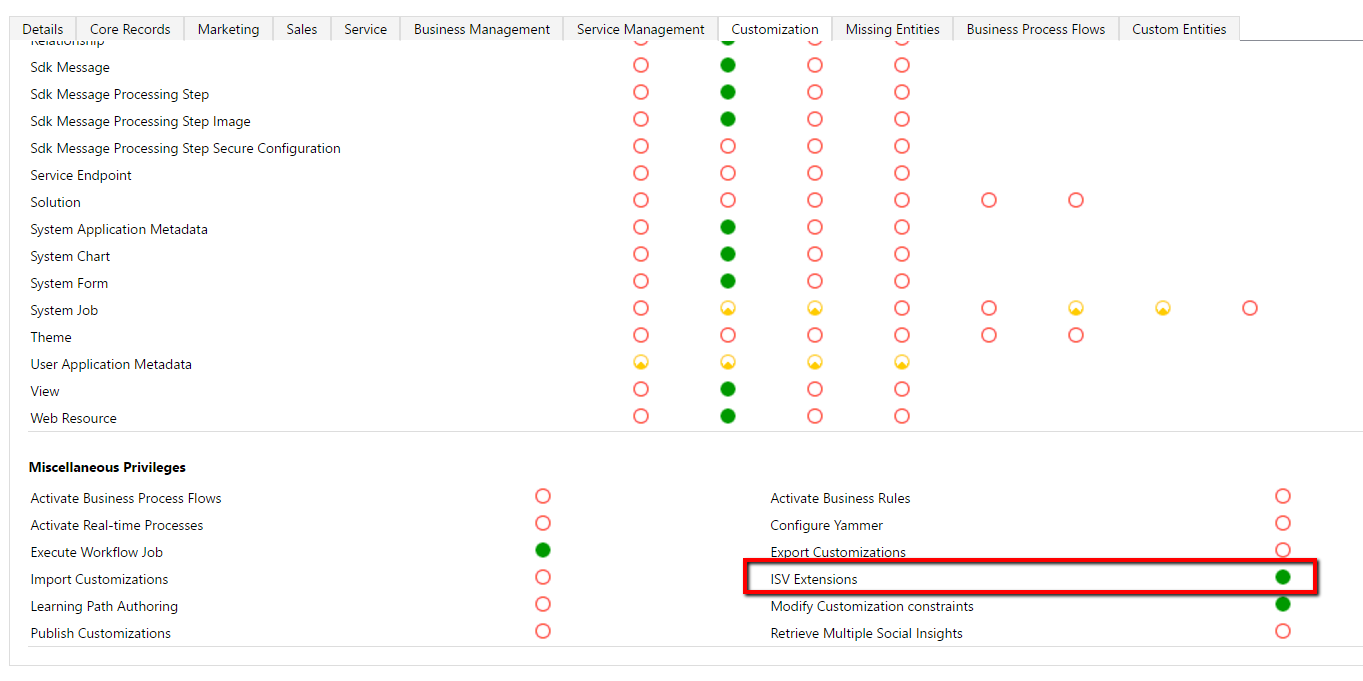The width and height of the screenshot is (1363, 681).
Task: Enable the Publish Customizations privilege
Action: pyautogui.click(x=543, y=631)
